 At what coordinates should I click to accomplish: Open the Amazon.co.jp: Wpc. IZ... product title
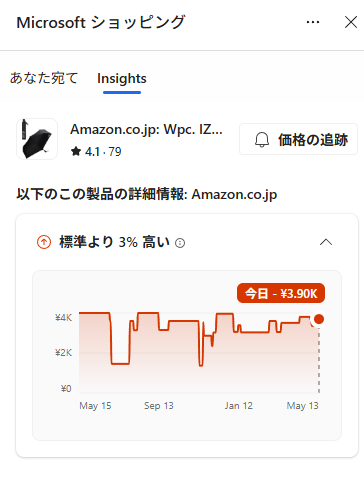click(x=146, y=129)
